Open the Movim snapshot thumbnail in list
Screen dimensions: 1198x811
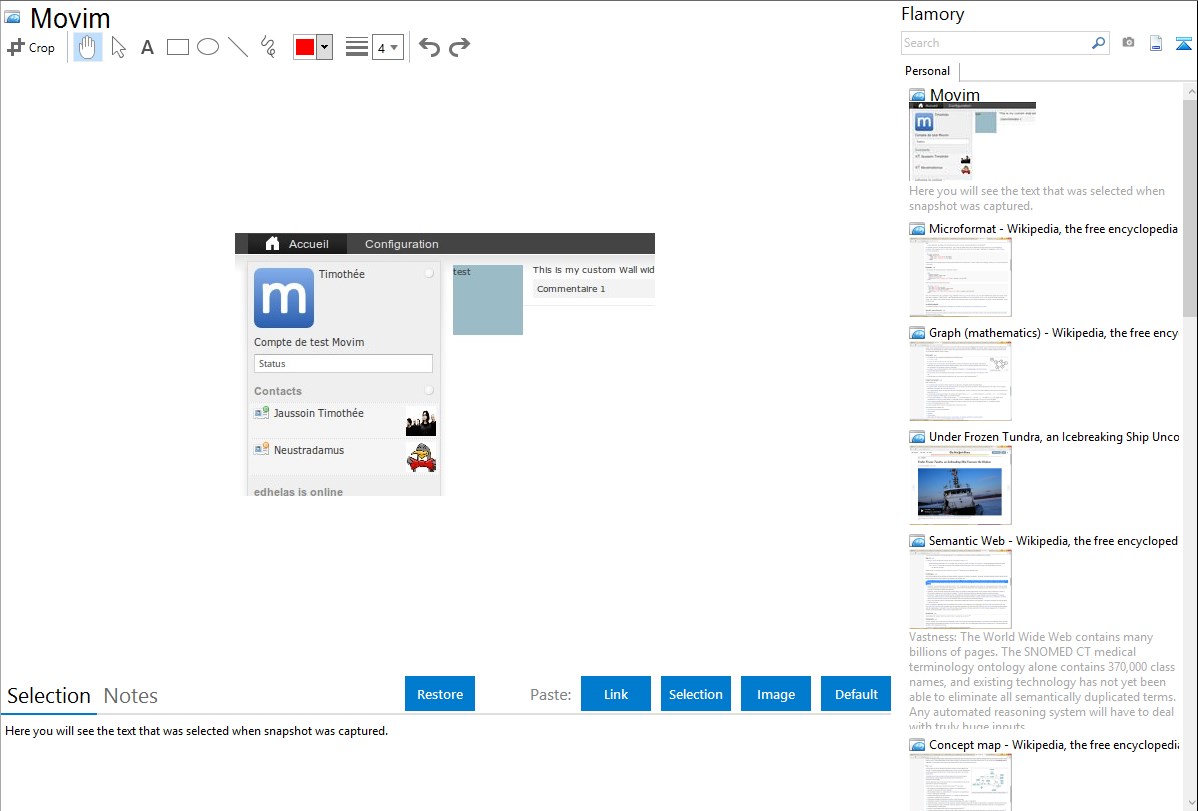[x=973, y=141]
